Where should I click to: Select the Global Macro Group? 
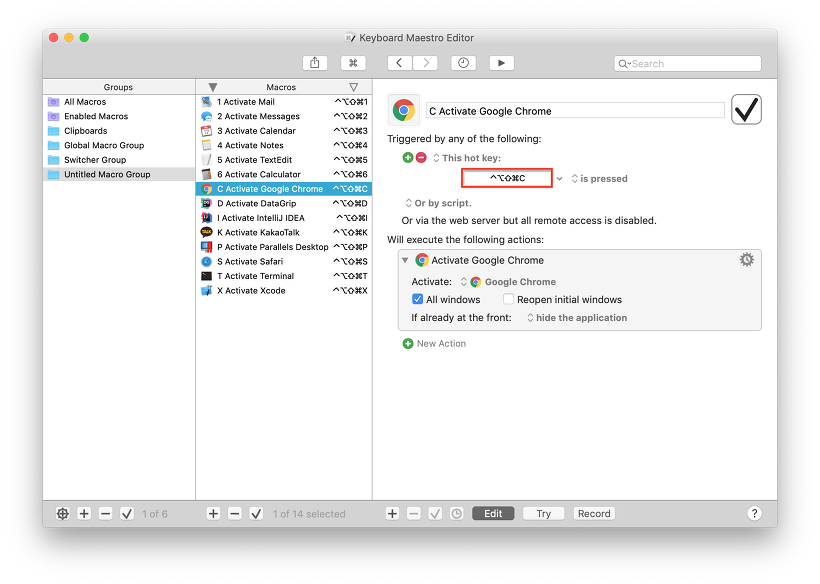point(119,145)
